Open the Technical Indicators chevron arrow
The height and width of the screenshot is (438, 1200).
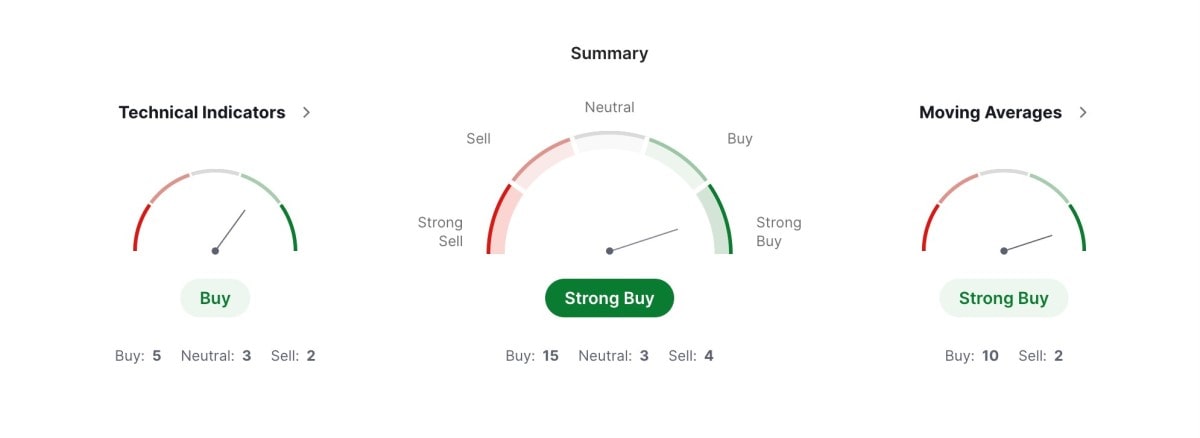coord(307,113)
